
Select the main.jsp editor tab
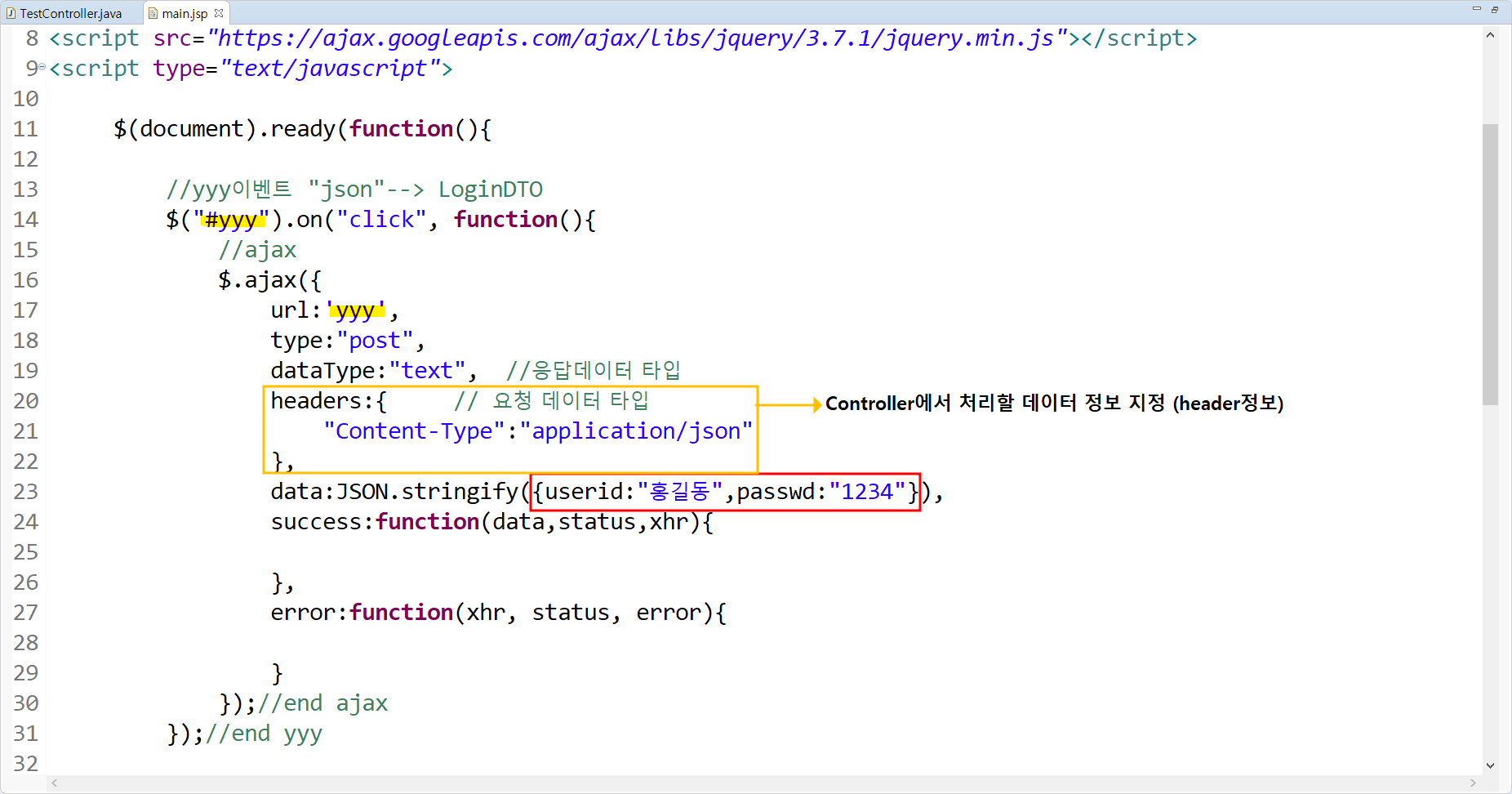[185, 13]
